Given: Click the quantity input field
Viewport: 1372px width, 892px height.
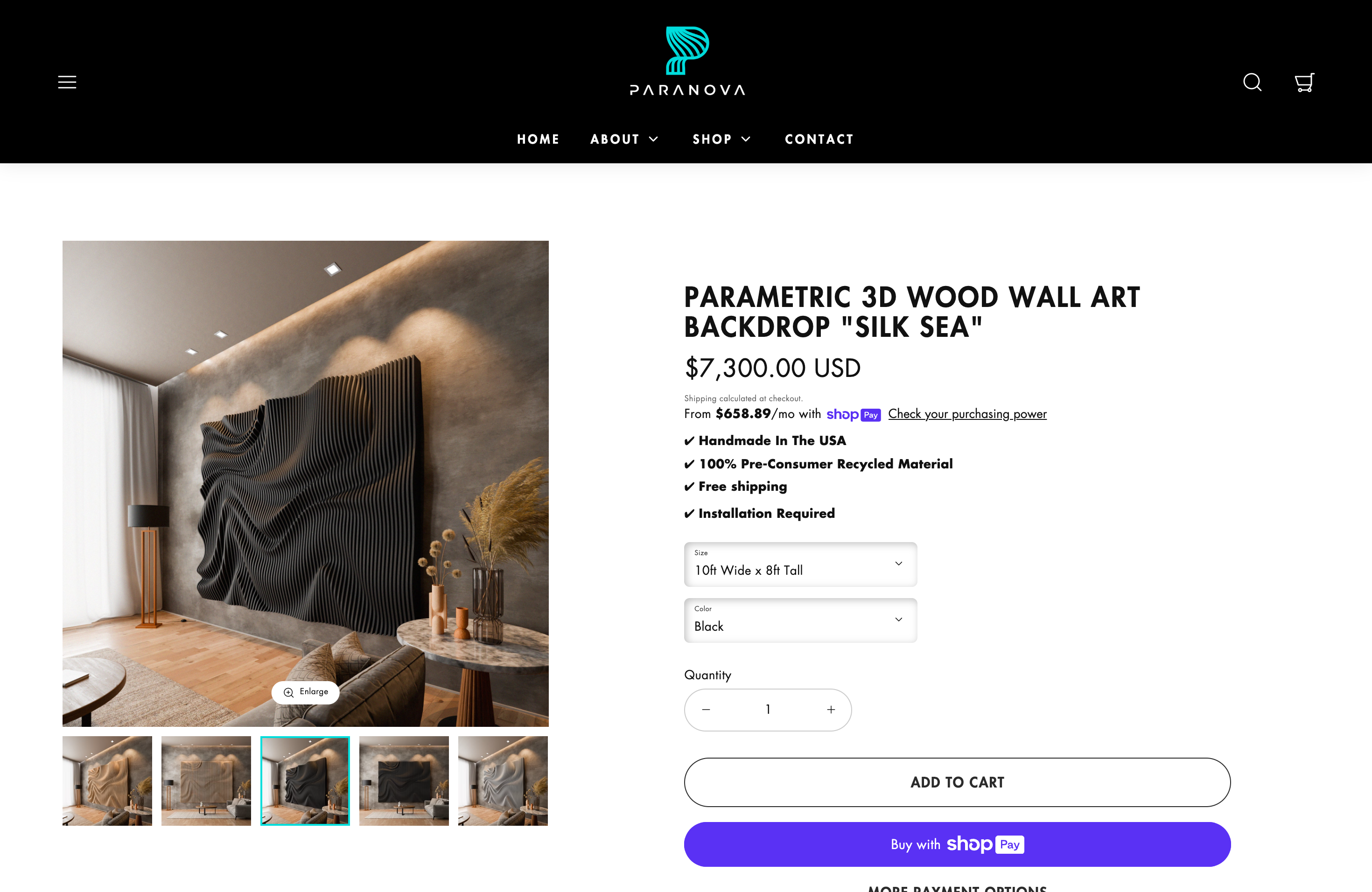Looking at the screenshot, I should (768, 710).
